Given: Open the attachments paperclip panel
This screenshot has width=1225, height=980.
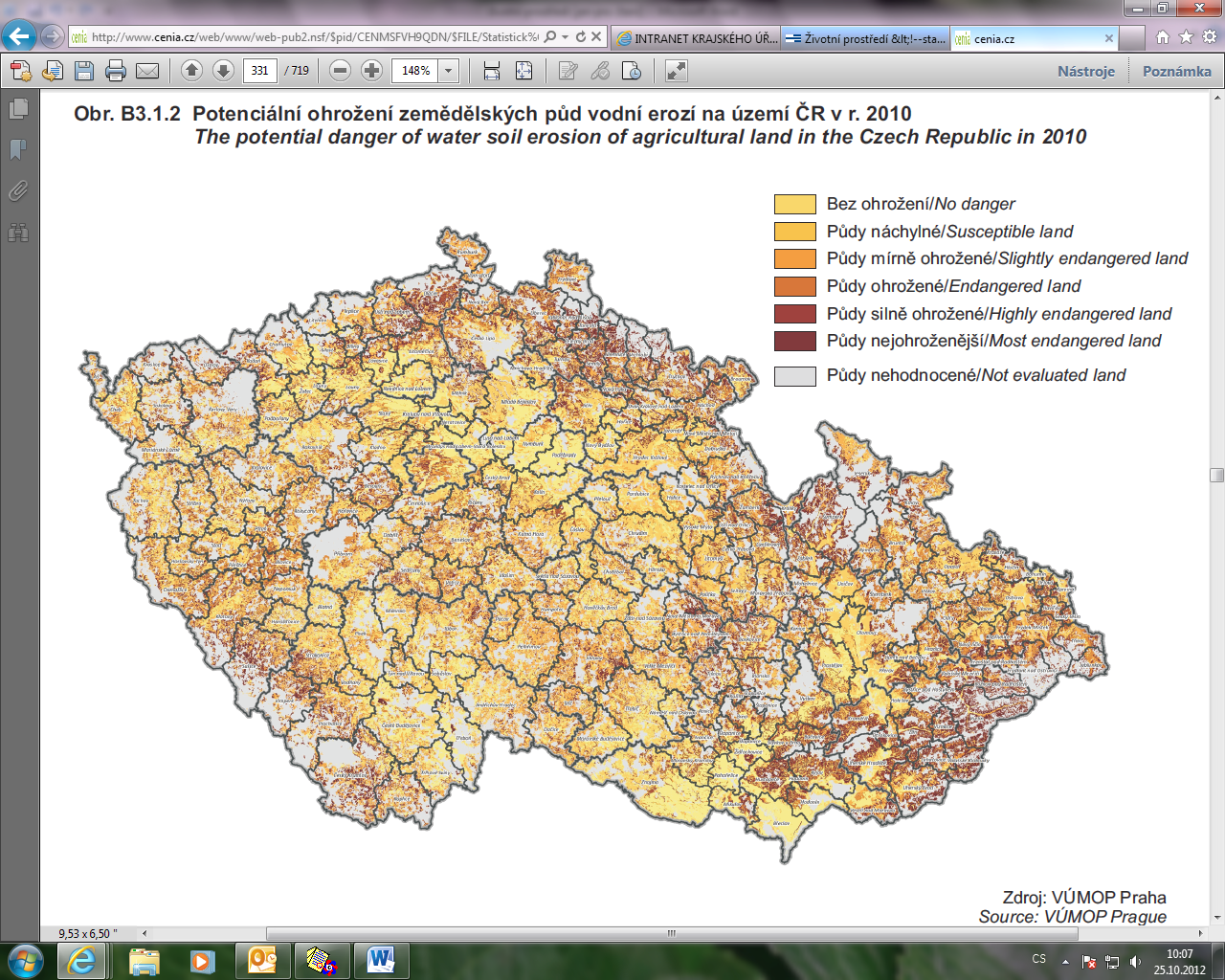Looking at the screenshot, I should tap(18, 191).
